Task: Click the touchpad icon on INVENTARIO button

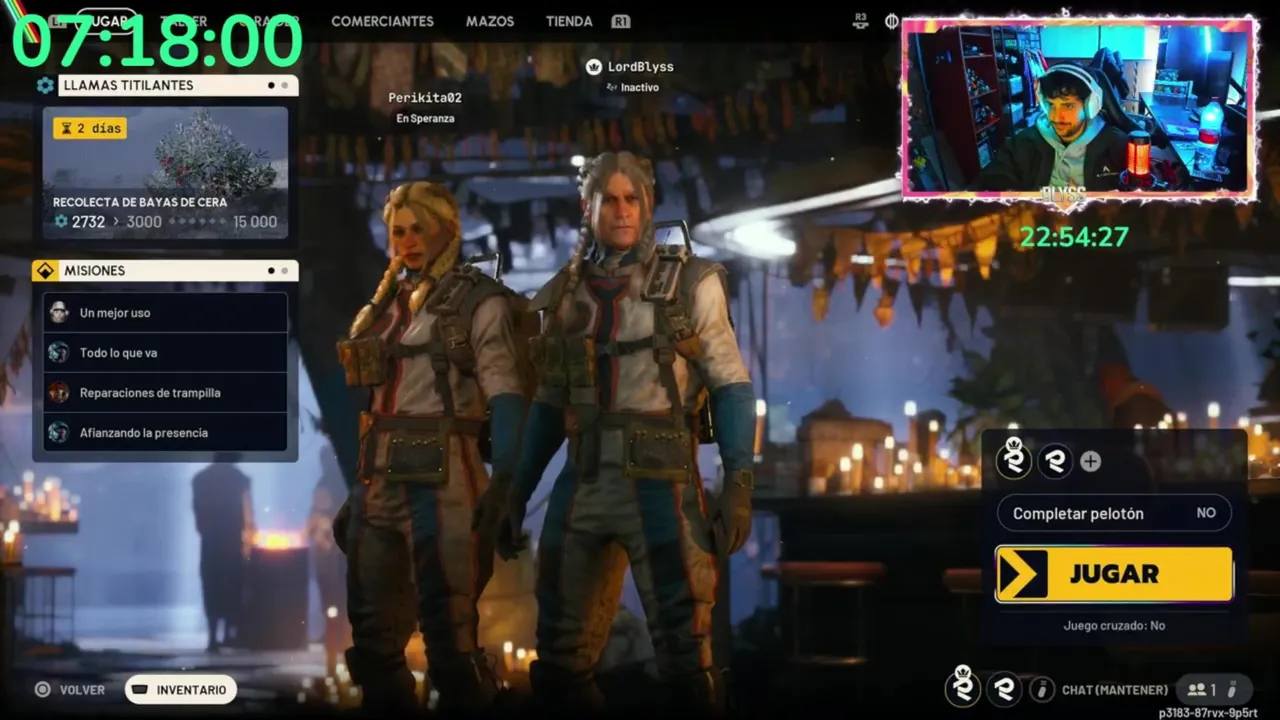Action: click(140, 690)
